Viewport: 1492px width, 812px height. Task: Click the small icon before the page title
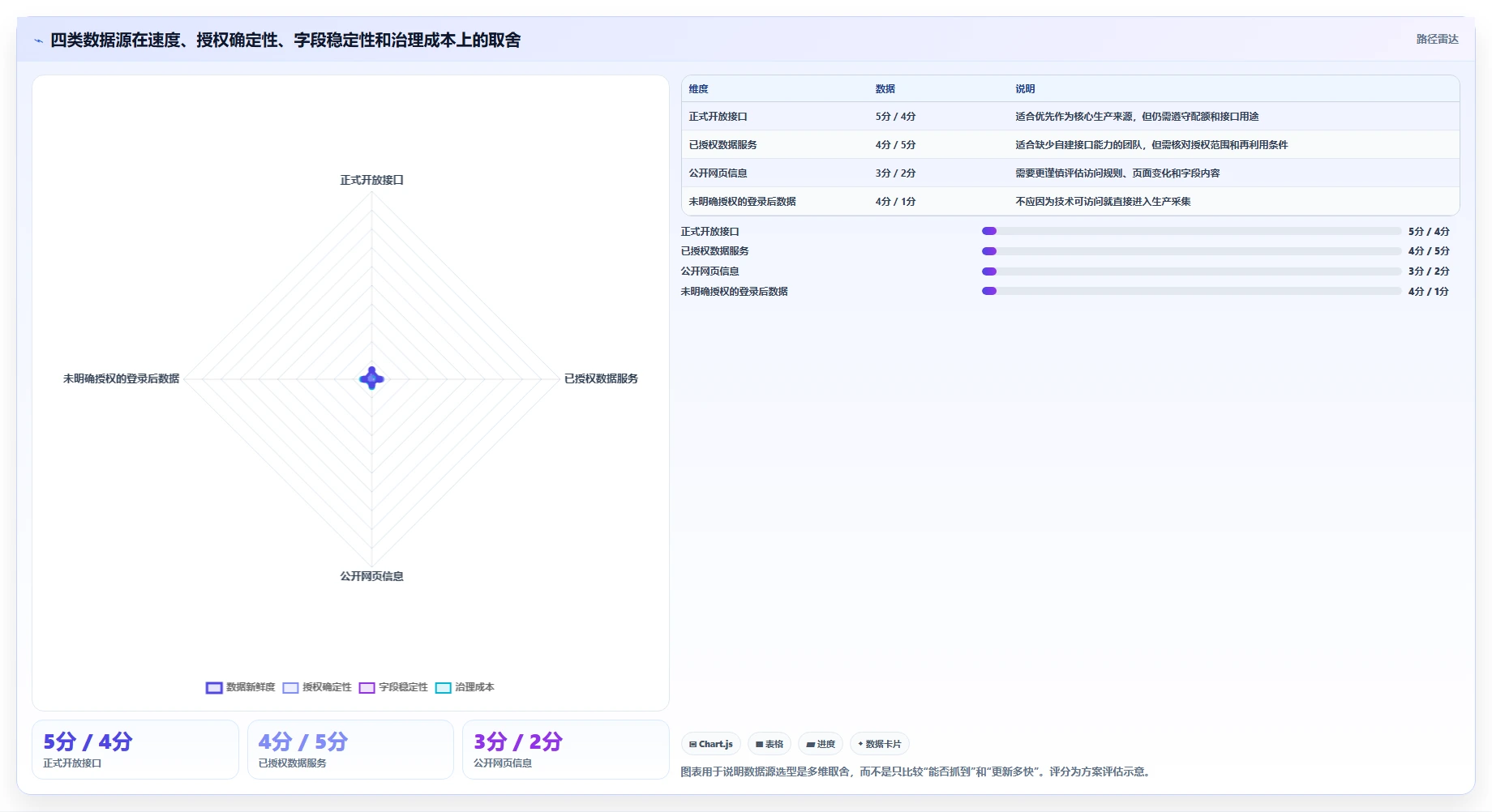pos(38,41)
